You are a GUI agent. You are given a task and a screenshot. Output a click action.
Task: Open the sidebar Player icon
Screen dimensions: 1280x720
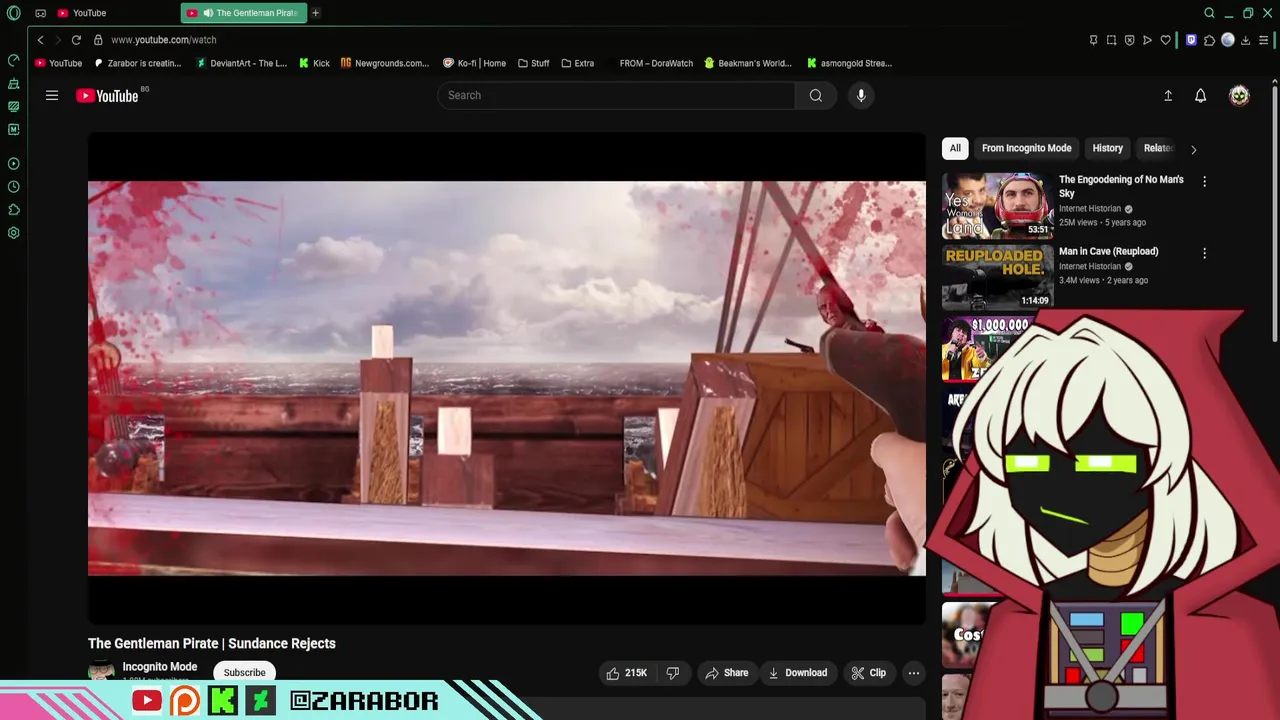pyautogui.click(x=13, y=163)
